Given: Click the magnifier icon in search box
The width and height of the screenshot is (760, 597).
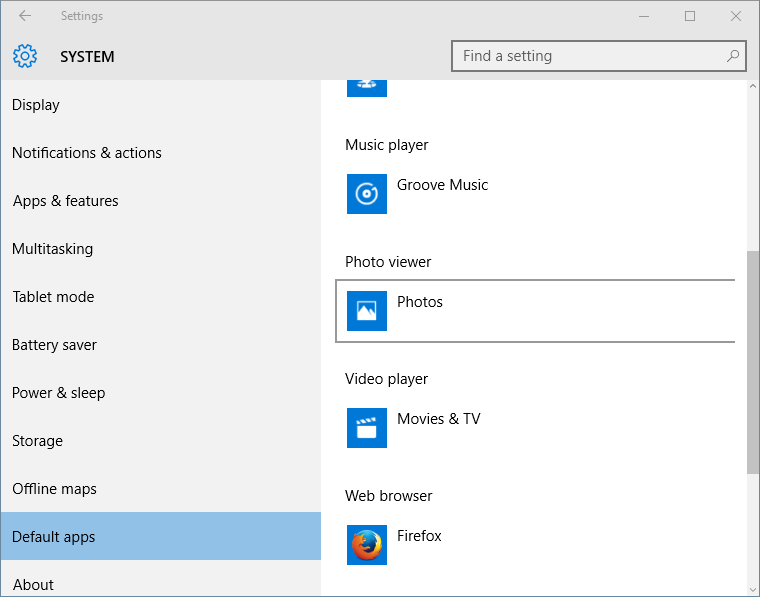Looking at the screenshot, I should click(733, 56).
